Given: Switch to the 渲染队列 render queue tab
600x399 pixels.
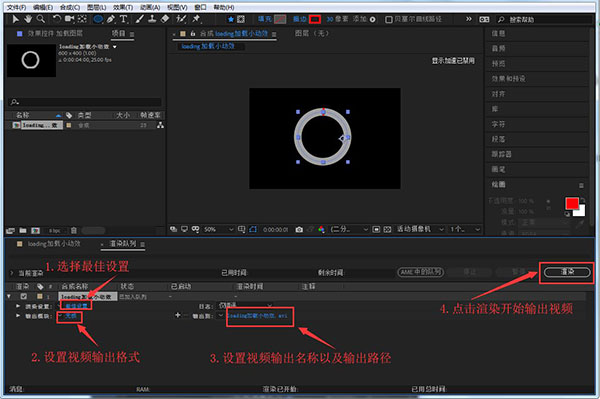Looking at the screenshot, I should [x=122, y=244].
